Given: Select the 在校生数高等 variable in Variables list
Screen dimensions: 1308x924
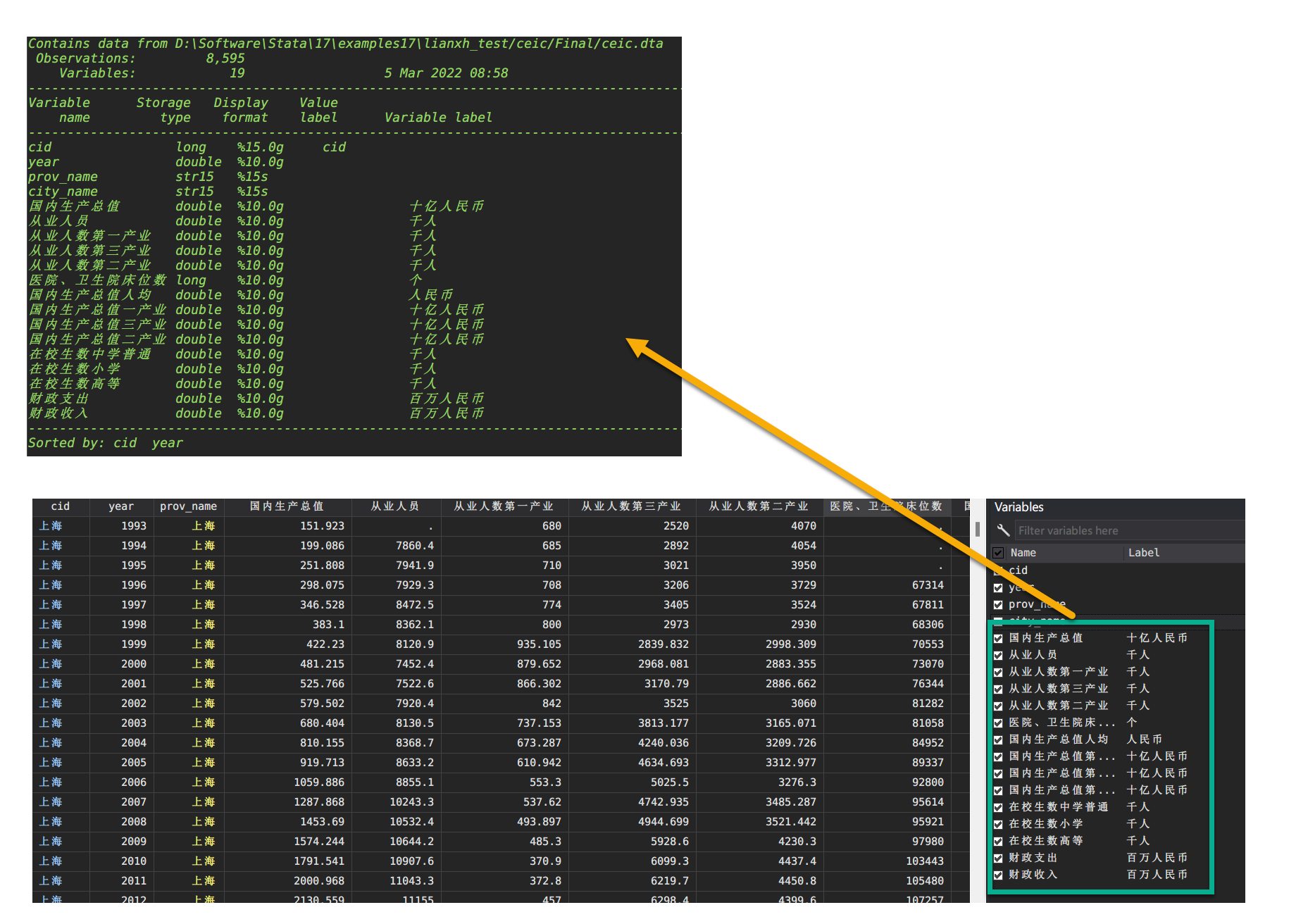Looking at the screenshot, I should pos(1046,841).
